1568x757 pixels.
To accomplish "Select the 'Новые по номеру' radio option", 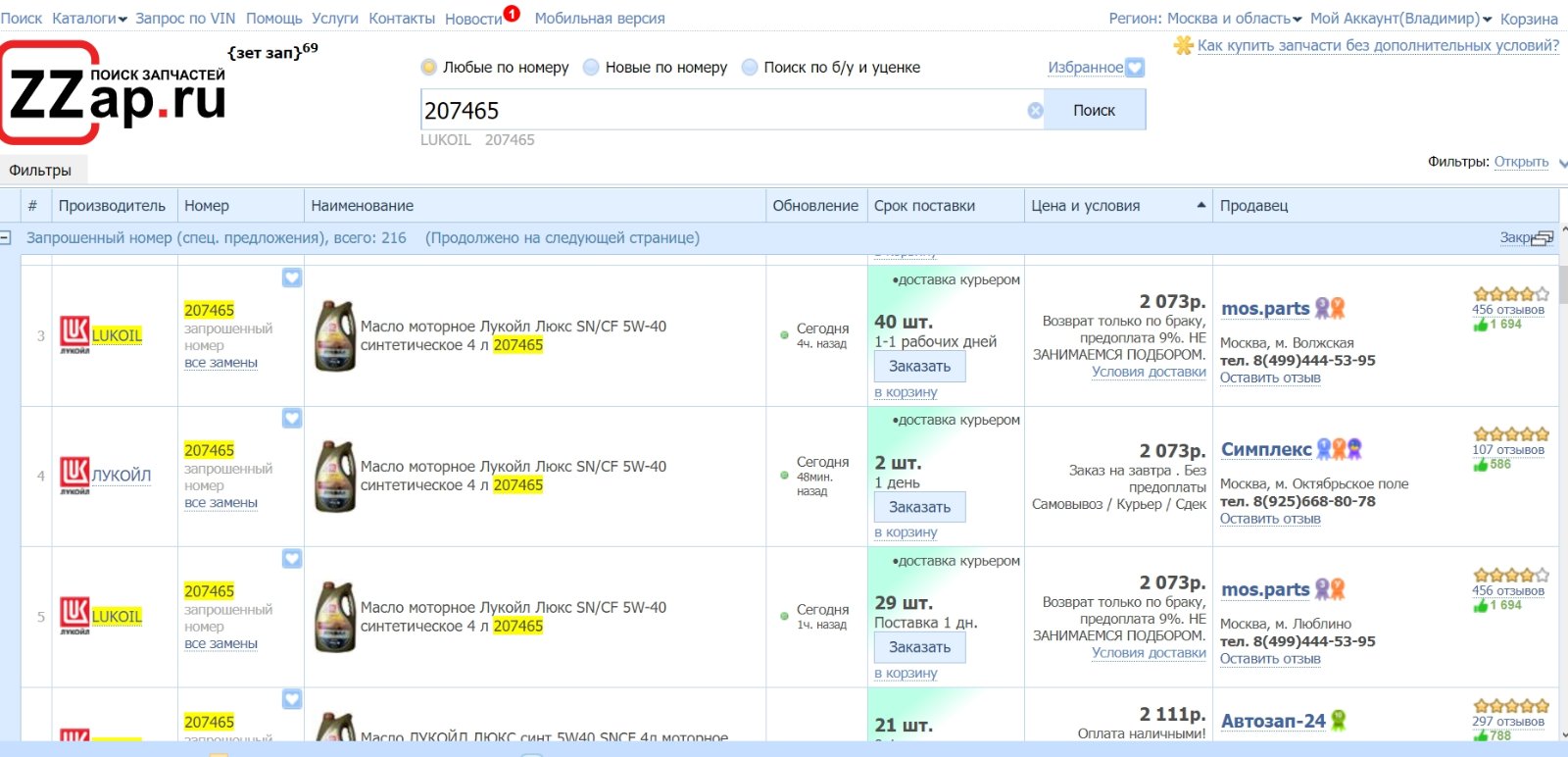I will [591, 68].
